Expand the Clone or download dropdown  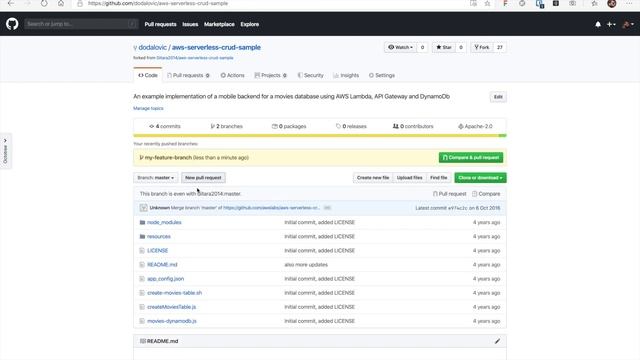(x=480, y=178)
